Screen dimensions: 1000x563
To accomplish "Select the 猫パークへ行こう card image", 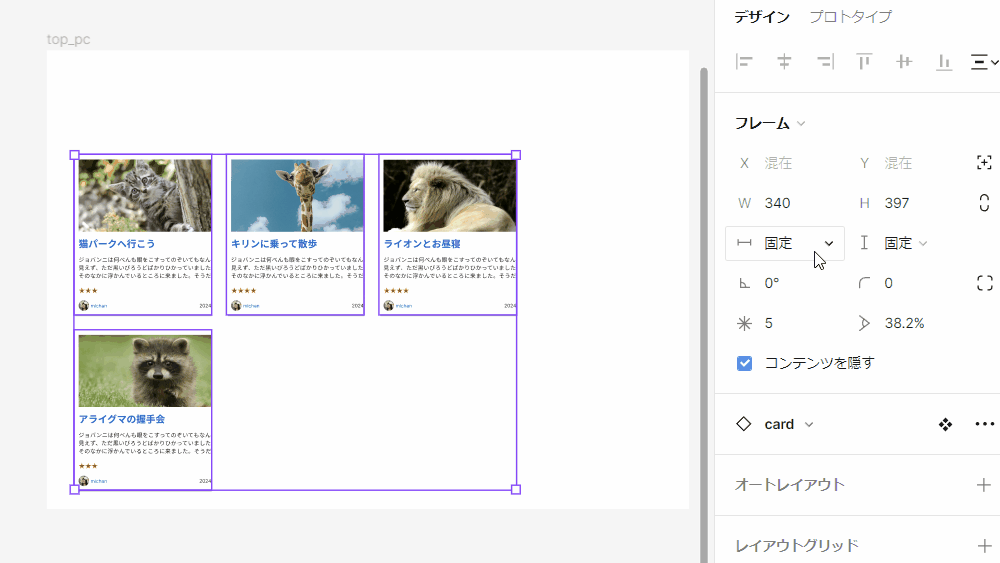I will point(145,196).
